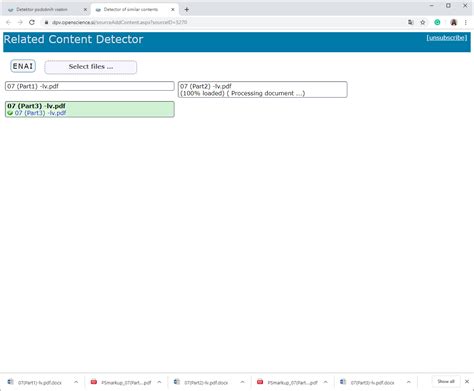
Task: Open the second PSmarkup_07 pdf download
Action: 292,382
